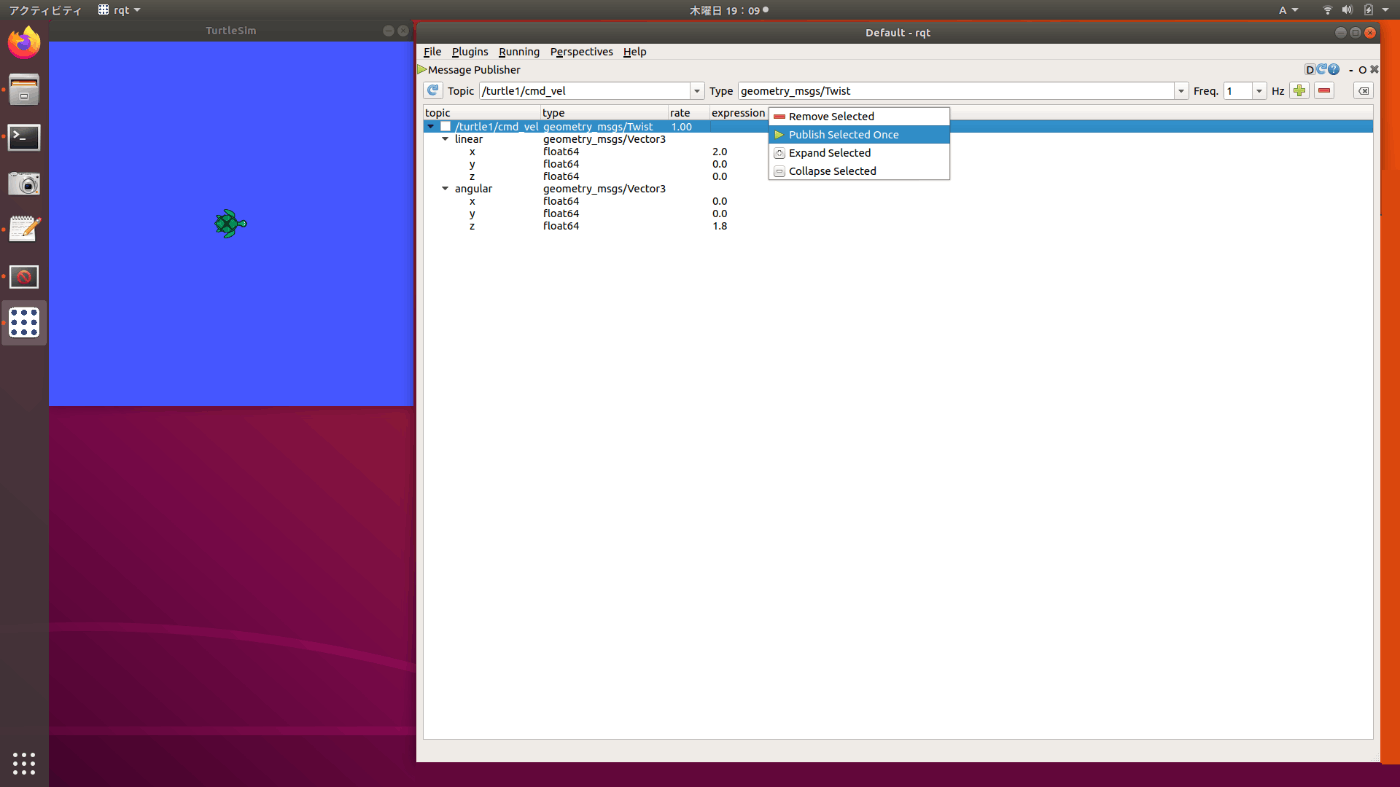
Task: Open the clock and calendar in top bar
Action: coord(729,10)
